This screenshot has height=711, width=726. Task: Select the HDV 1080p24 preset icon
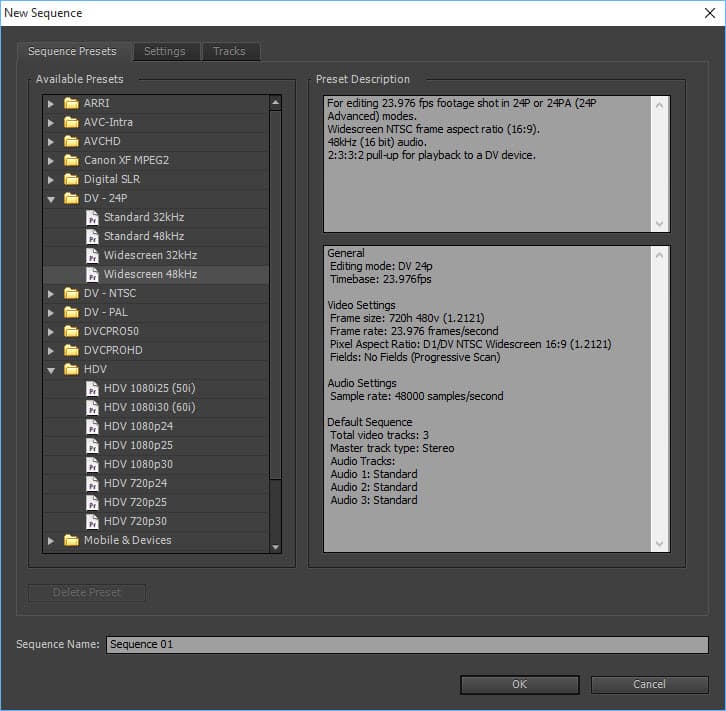(93, 426)
